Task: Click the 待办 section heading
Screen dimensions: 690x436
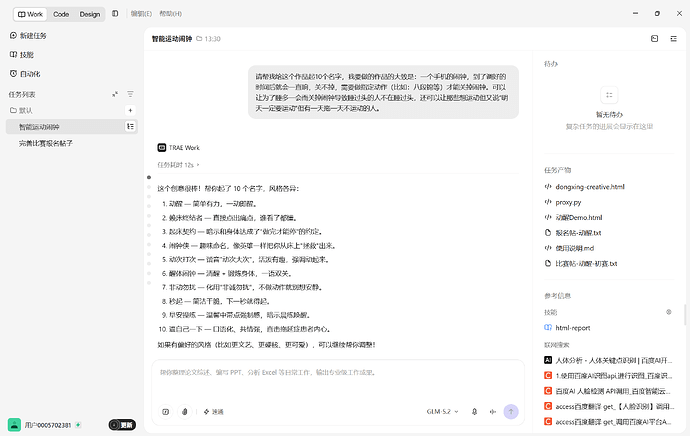Action: point(551,64)
